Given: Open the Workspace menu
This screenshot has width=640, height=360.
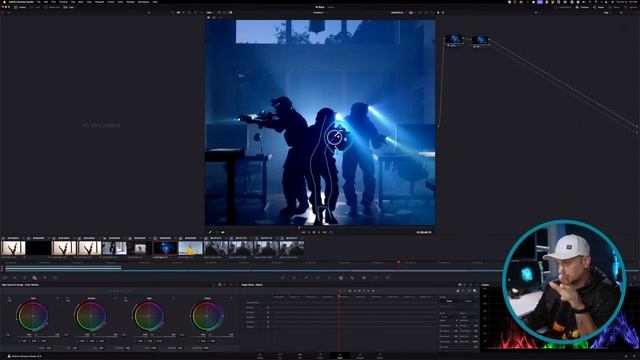Looking at the screenshot, I should (x=144, y=2).
